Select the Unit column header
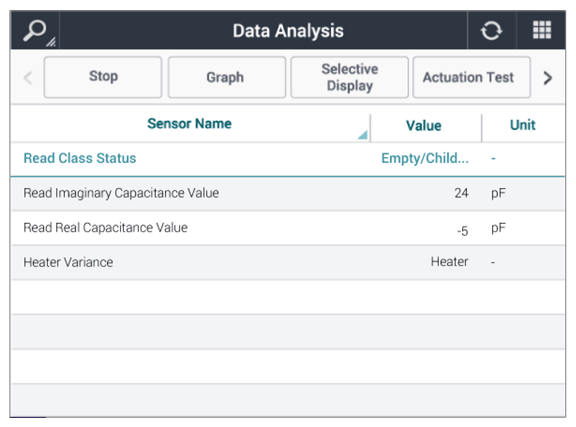 (522, 125)
